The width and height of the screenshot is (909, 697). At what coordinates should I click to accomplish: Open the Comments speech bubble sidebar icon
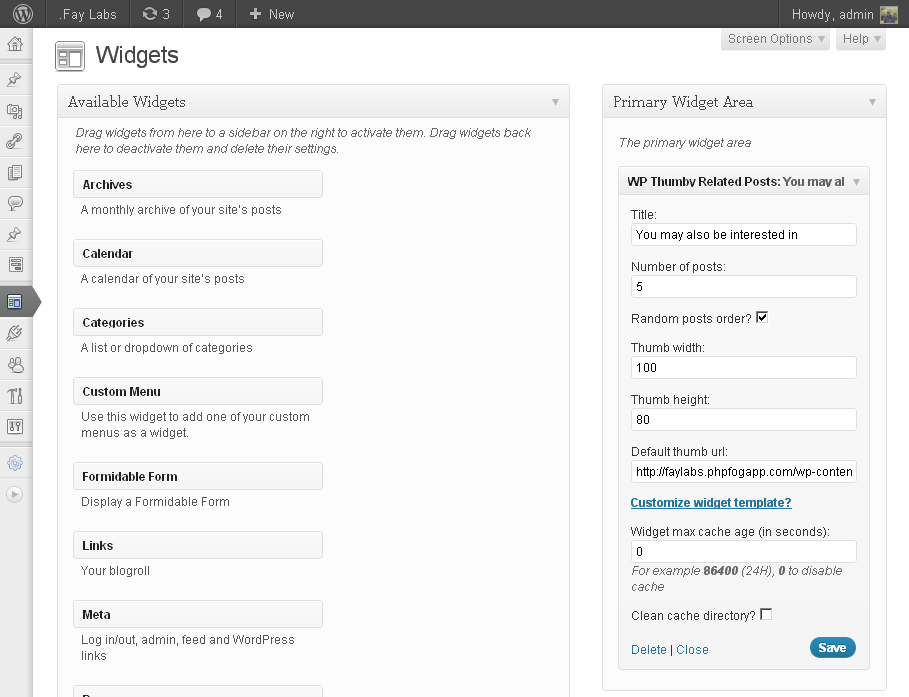14,204
